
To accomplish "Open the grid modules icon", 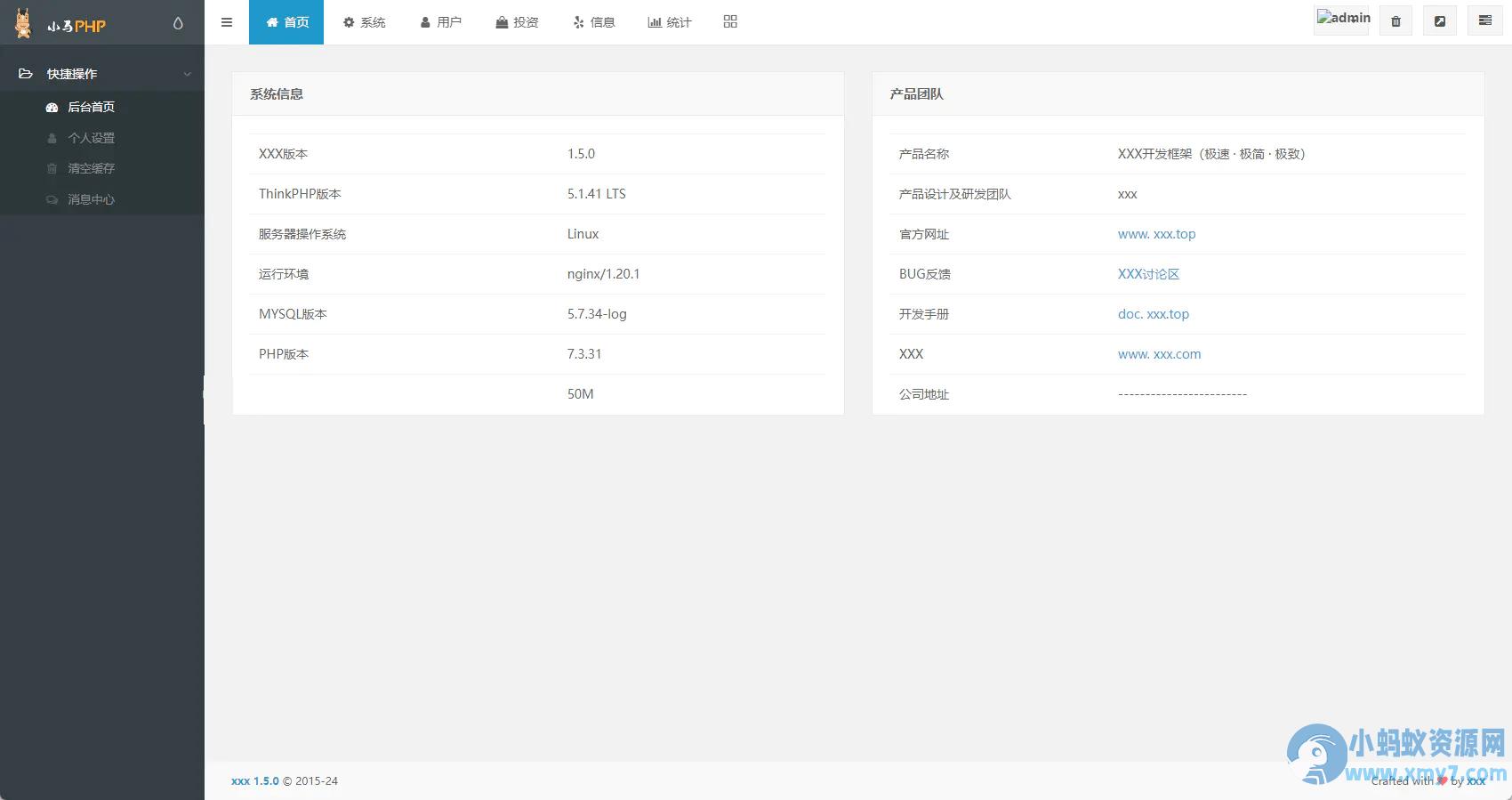I will coord(730,21).
